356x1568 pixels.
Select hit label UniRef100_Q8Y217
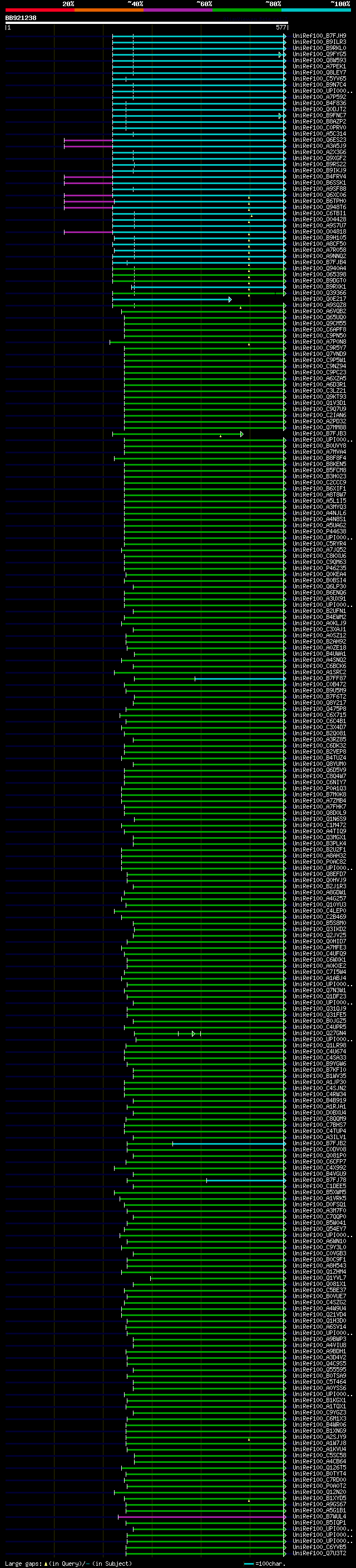pos(319,703)
